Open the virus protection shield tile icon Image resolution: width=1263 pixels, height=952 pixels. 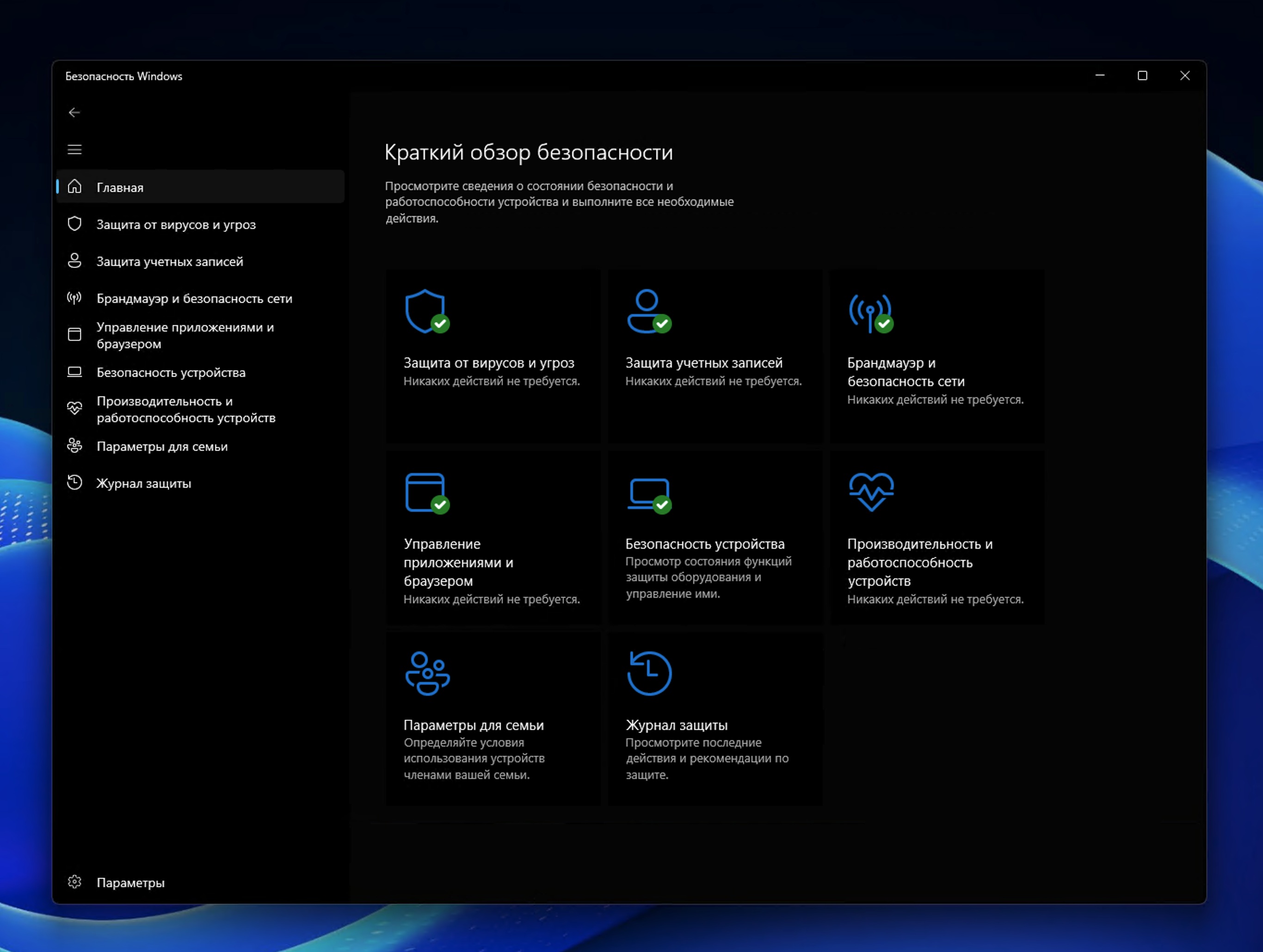[x=426, y=311]
